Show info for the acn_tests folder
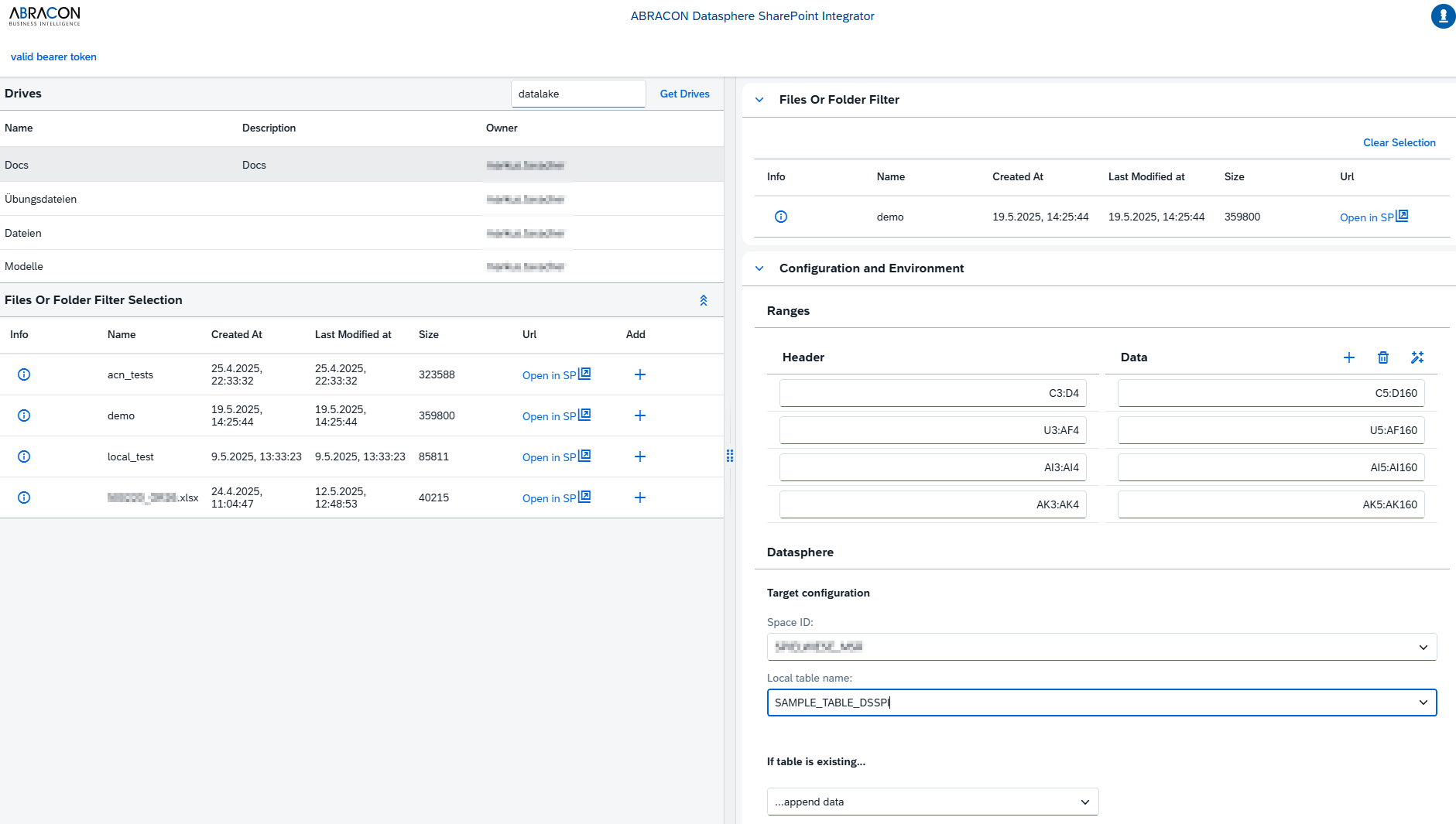The height and width of the screenshot is (824, 1456). 24,374
